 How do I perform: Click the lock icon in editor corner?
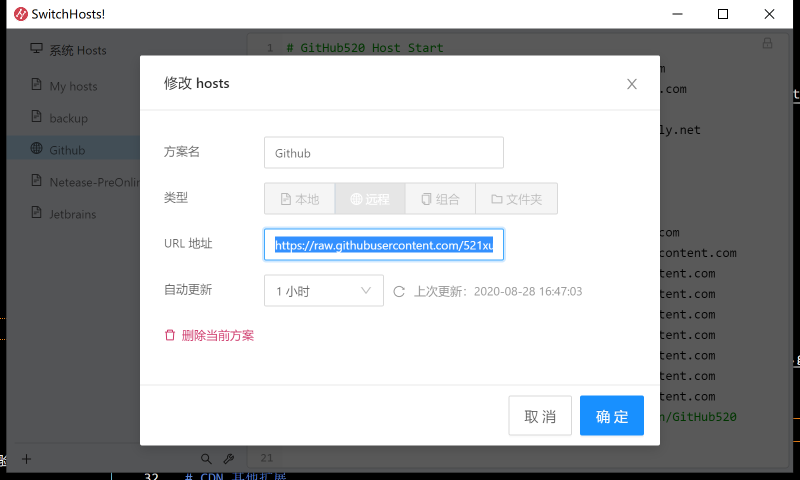coord(767,43)
